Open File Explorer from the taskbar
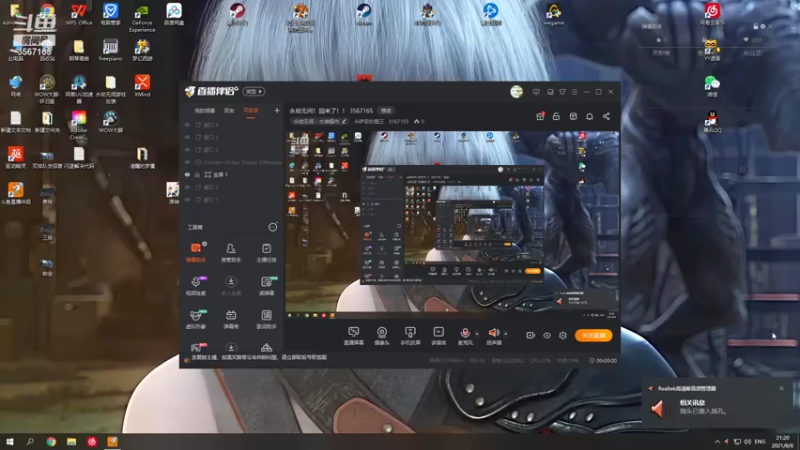Image resolution: width=800 pixels, height=450 pixels. pyautogui.click(x=71, y=441)
